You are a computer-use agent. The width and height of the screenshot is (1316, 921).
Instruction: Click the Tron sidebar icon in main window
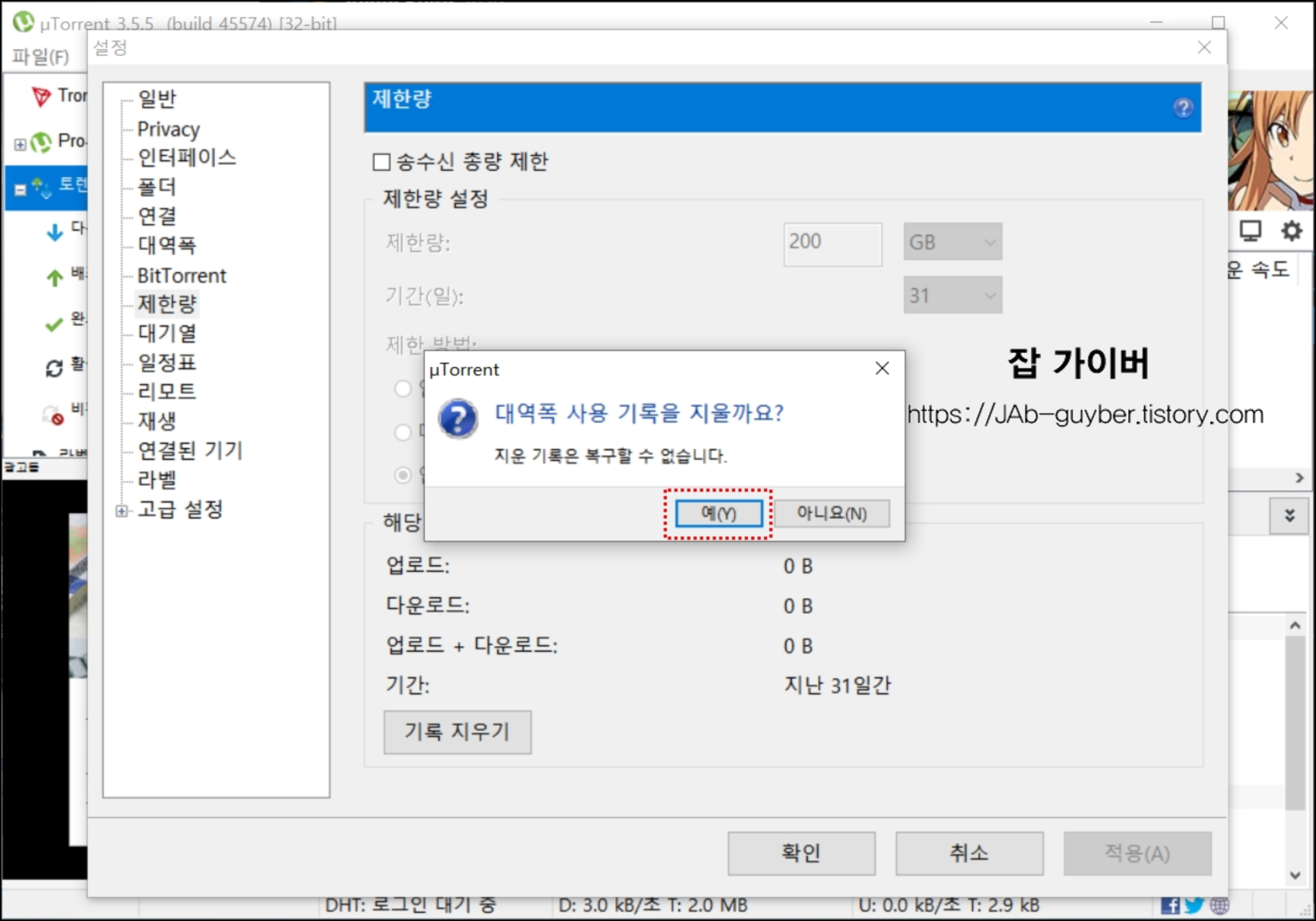[41, 96]
